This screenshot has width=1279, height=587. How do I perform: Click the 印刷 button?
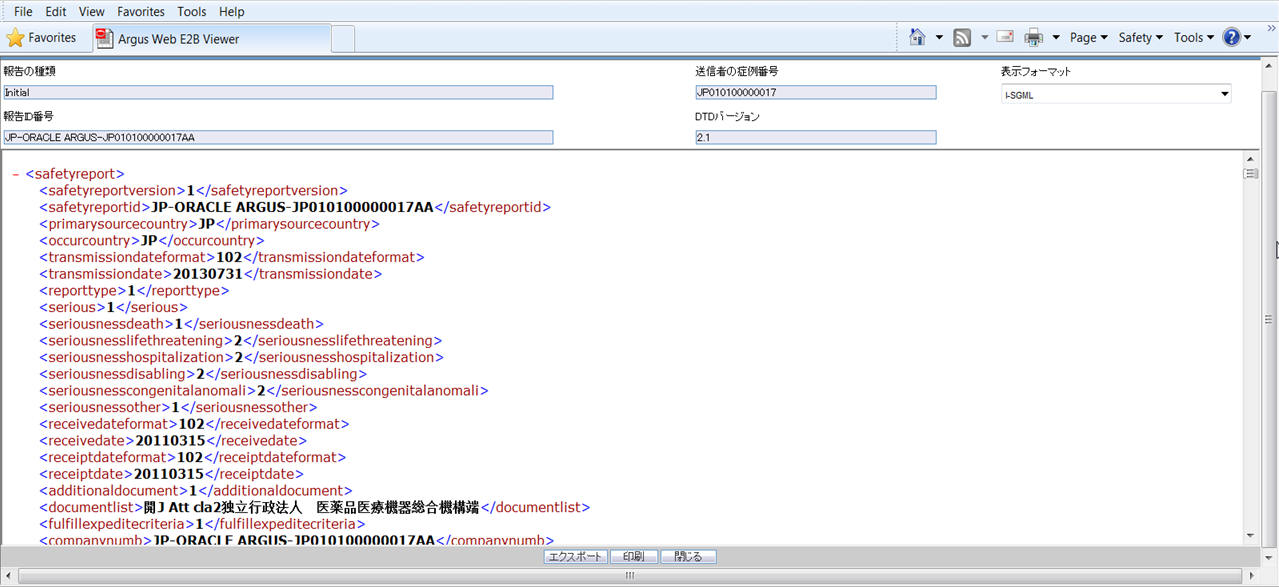point(633,557)
